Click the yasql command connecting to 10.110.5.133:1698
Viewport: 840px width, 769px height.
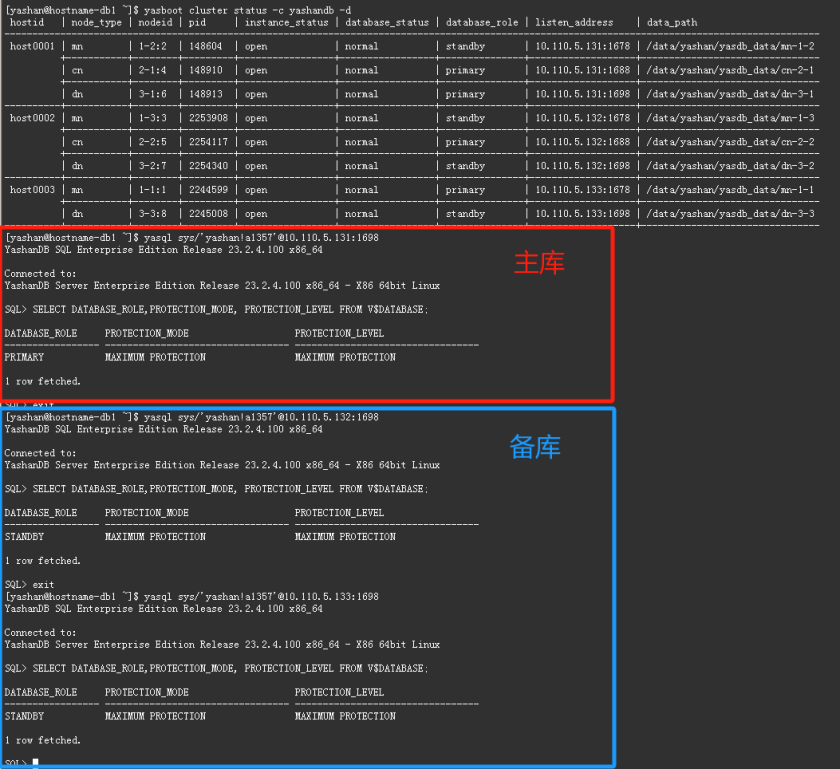tap(261, 596)
